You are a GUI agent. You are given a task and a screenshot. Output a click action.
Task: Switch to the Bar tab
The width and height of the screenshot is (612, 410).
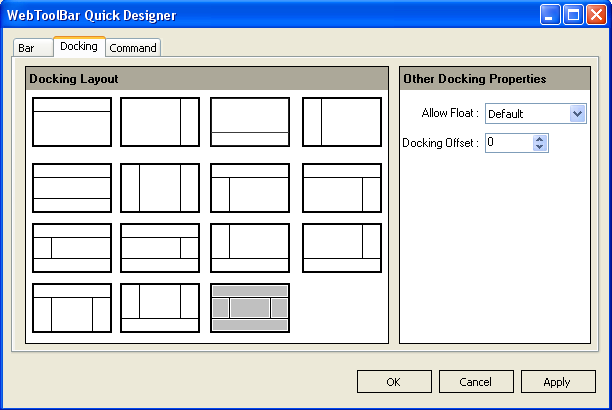[x=27, y=48]
